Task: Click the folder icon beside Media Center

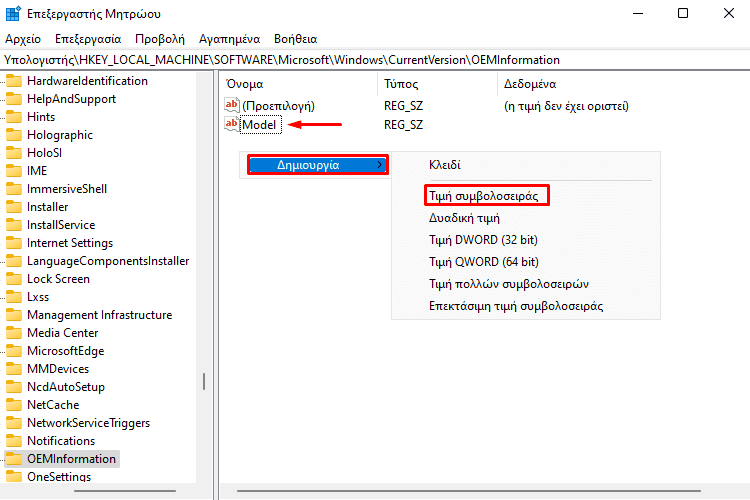Action: tap(14, 333)
